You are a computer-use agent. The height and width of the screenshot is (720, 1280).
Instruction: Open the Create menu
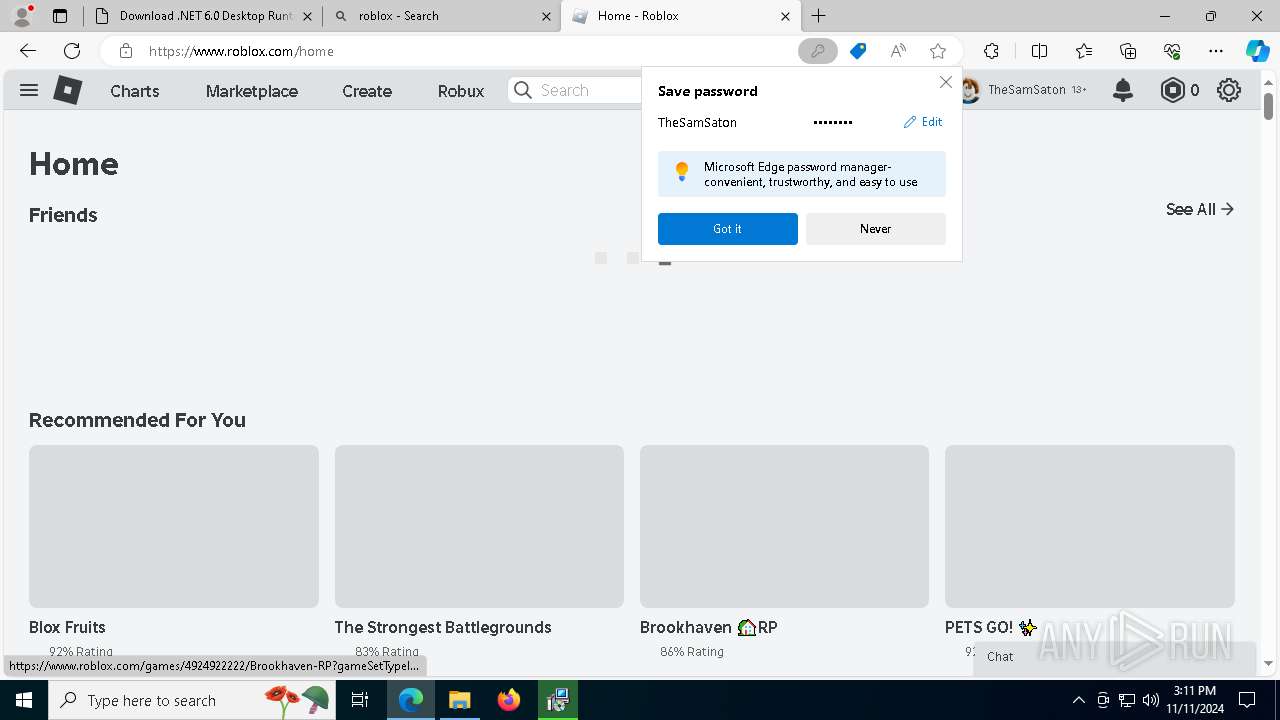tap(367, 91)
